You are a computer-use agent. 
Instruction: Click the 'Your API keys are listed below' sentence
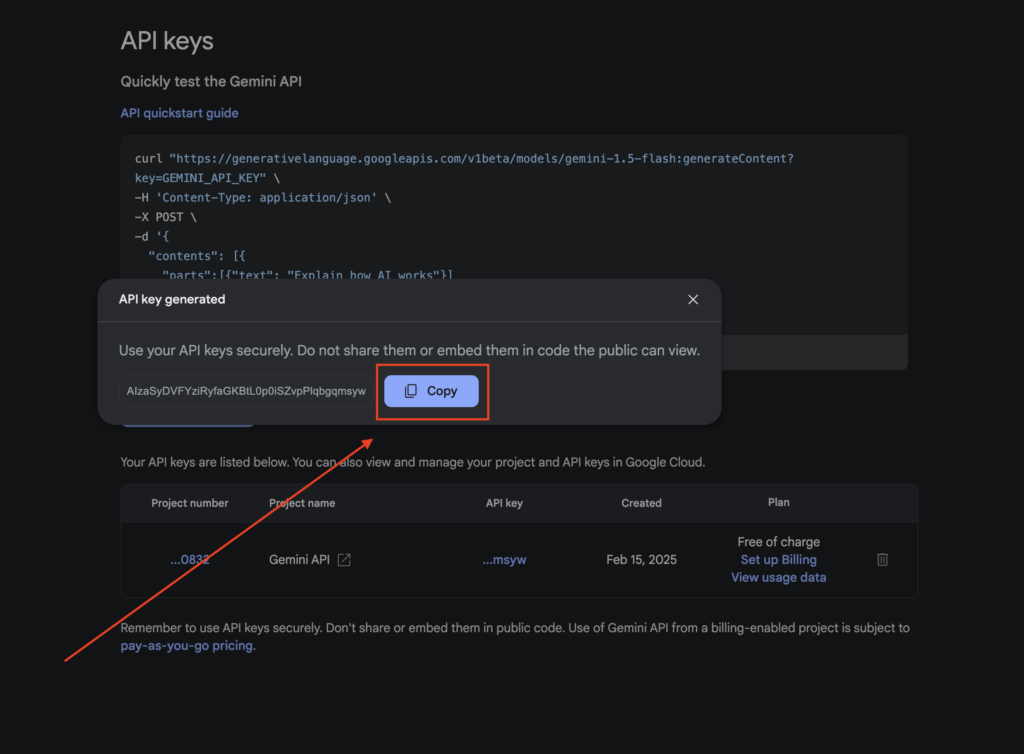pos(413,462)
